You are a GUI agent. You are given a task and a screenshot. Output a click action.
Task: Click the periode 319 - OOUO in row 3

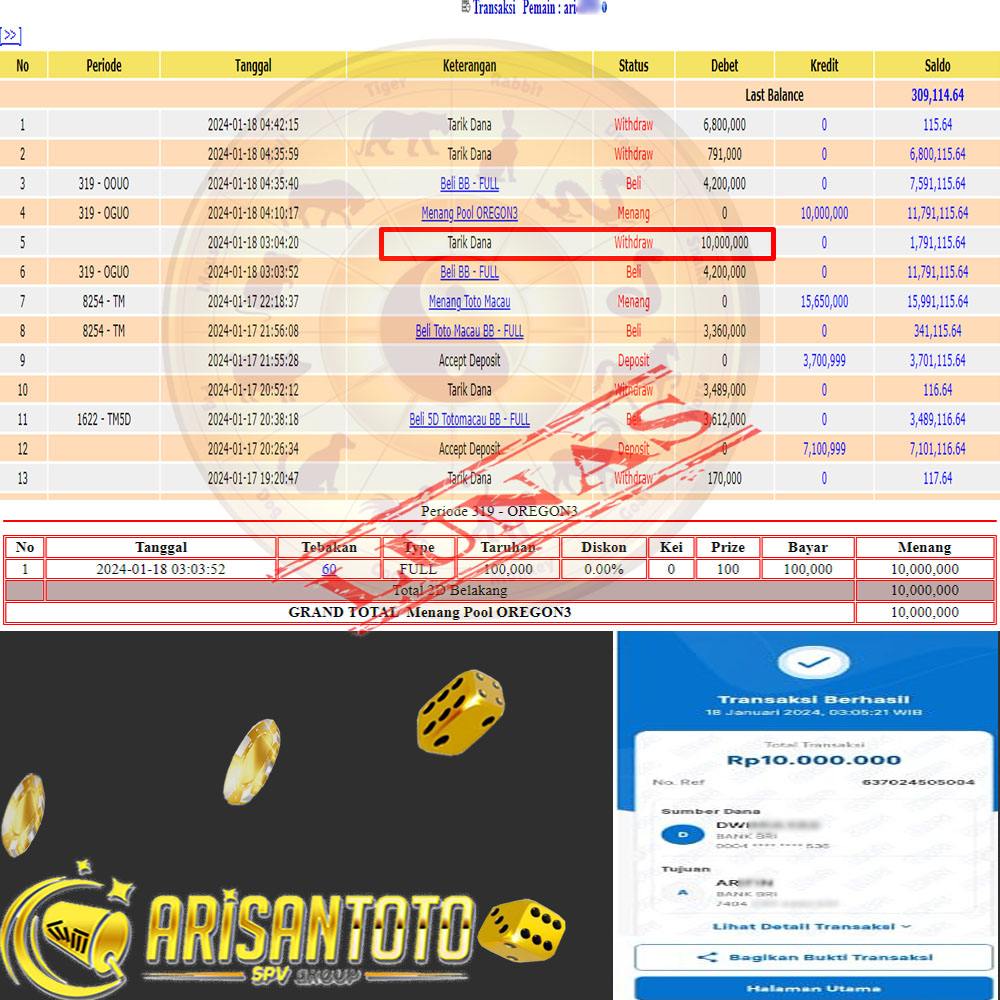(104, 184)
